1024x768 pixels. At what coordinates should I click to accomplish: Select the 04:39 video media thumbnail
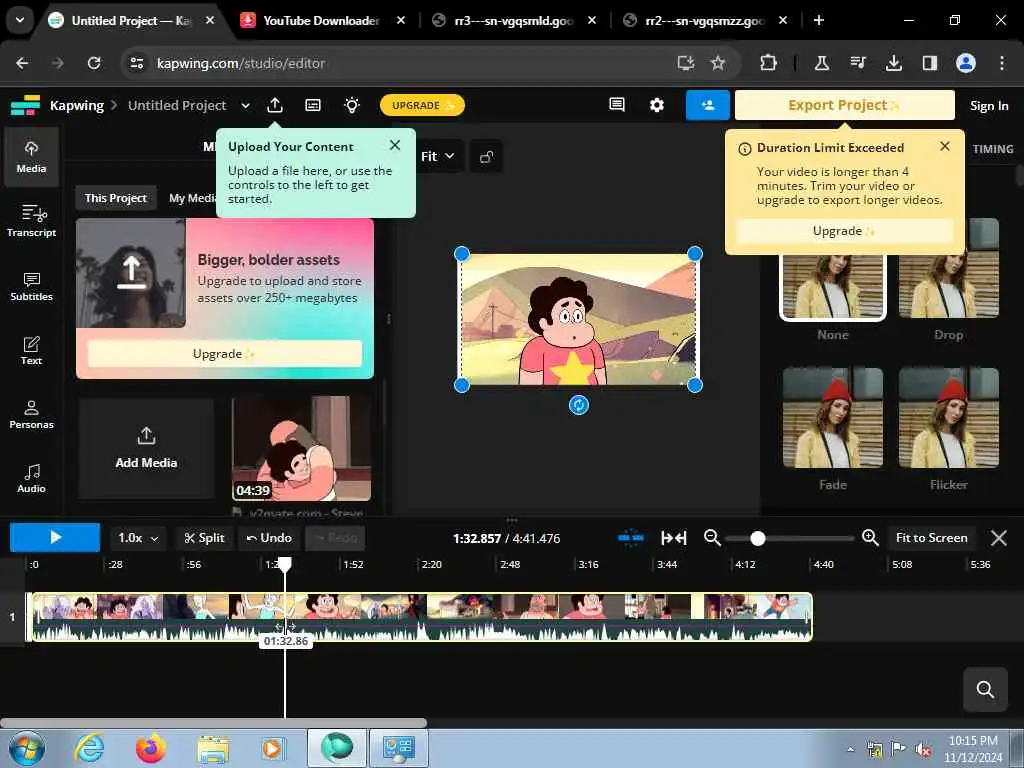click(x=302, y=449)
